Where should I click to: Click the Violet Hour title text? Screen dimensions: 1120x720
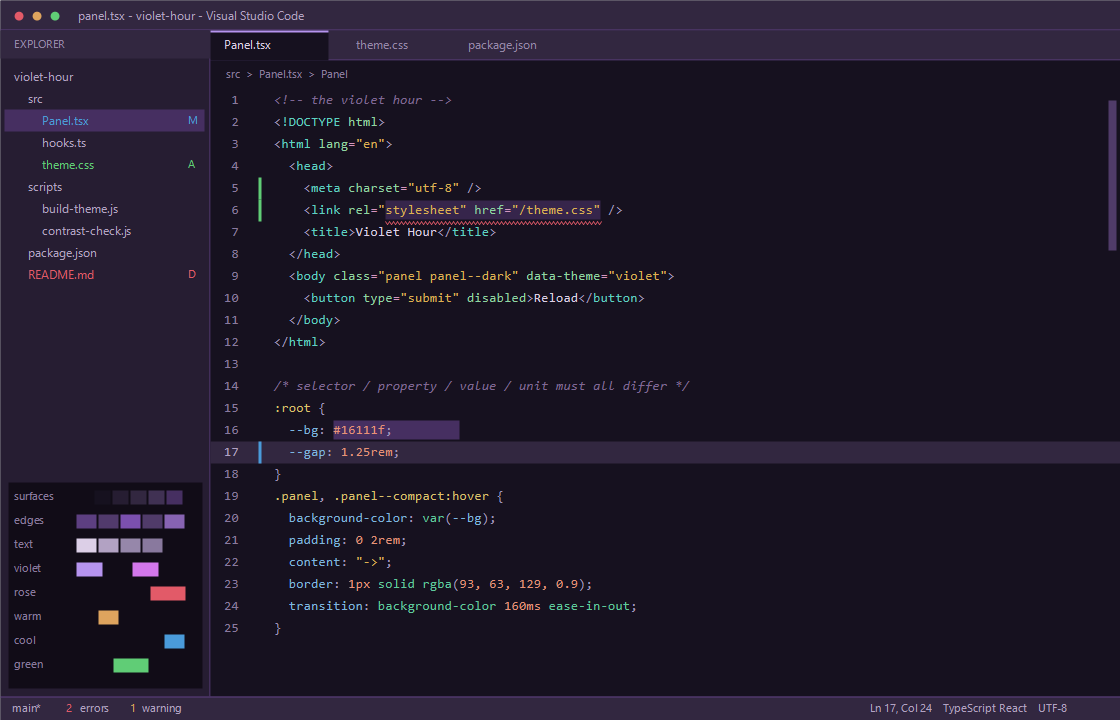[x=396, y=232]
